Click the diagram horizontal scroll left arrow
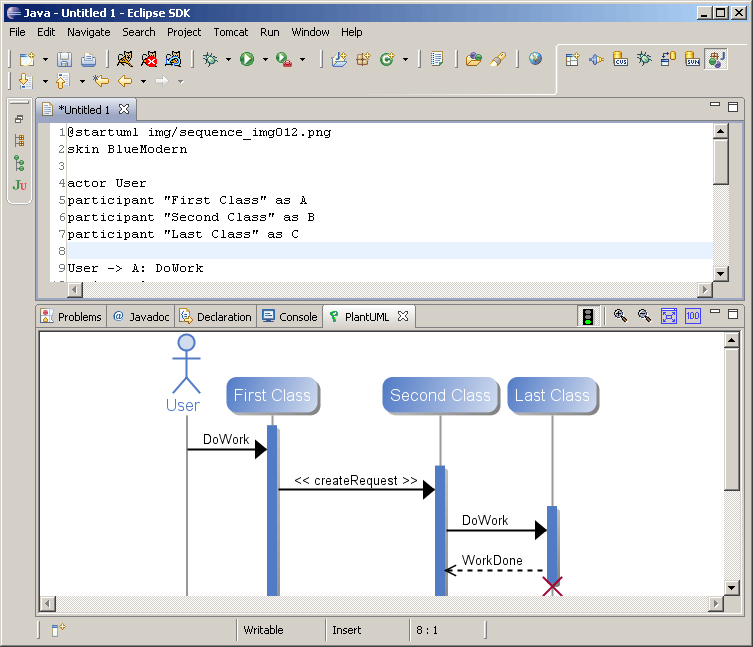This screenshot has width=753, height=647. (47, 603)
